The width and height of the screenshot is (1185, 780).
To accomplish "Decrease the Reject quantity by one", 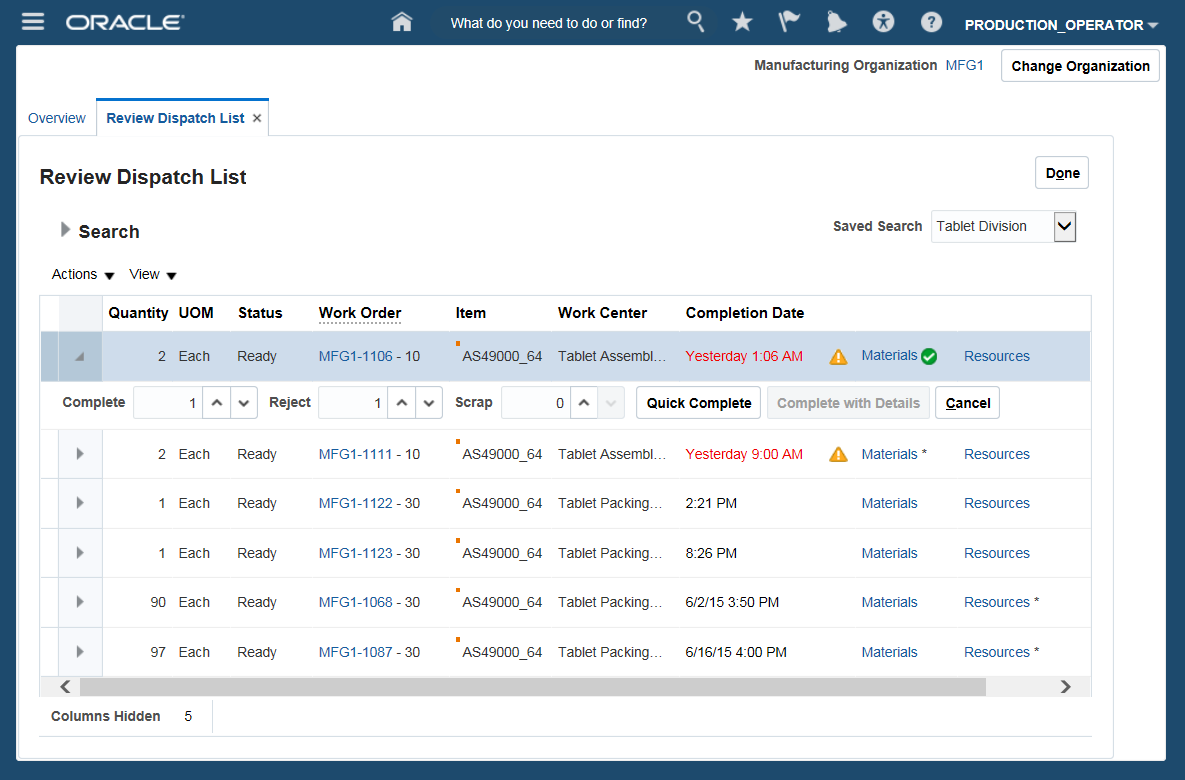I will [x=429, y=403].
